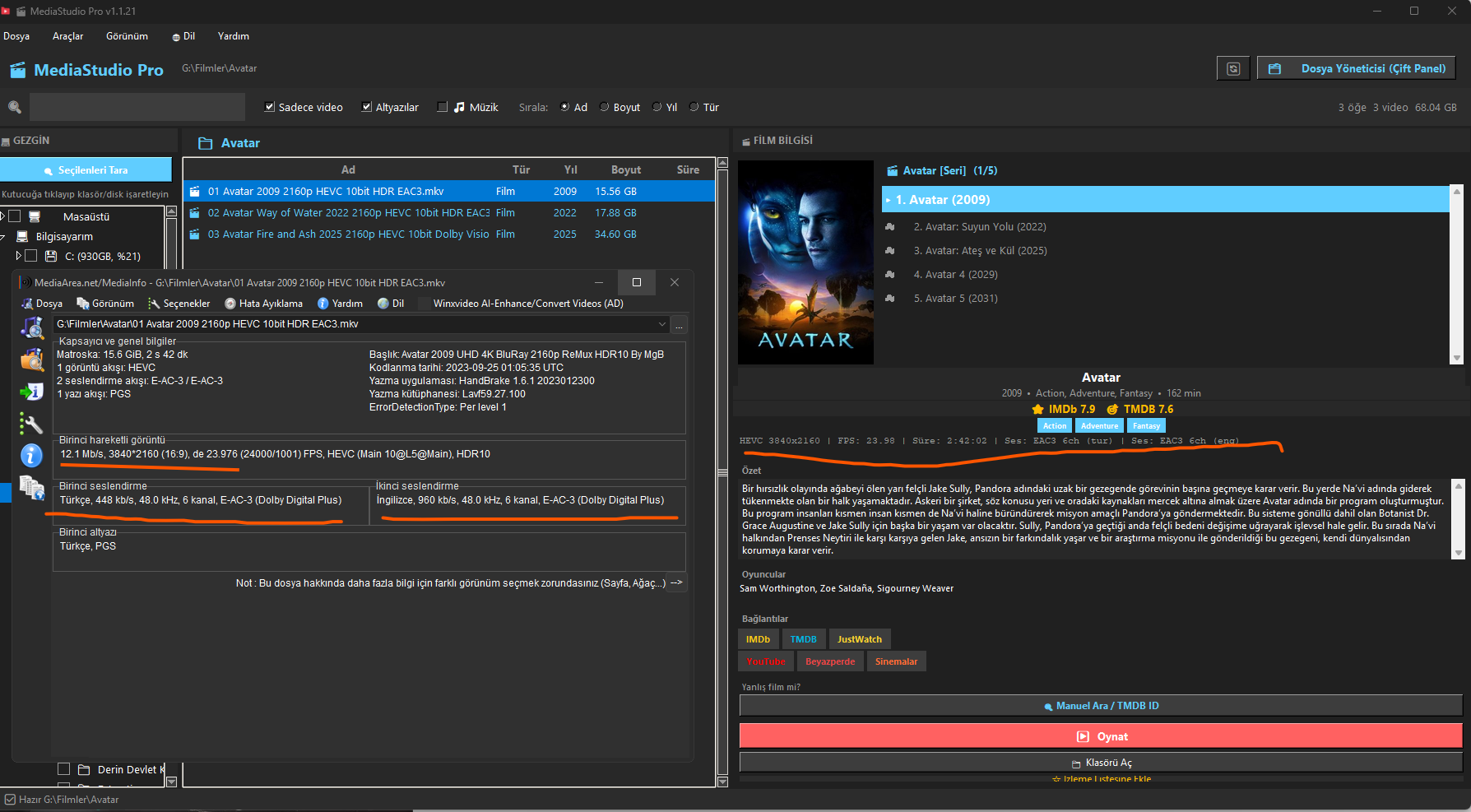Viewport: 1471px width, 812px height.
Task: Click the Avatar [Seri] clapperboard icon
Action: (892, 170)
